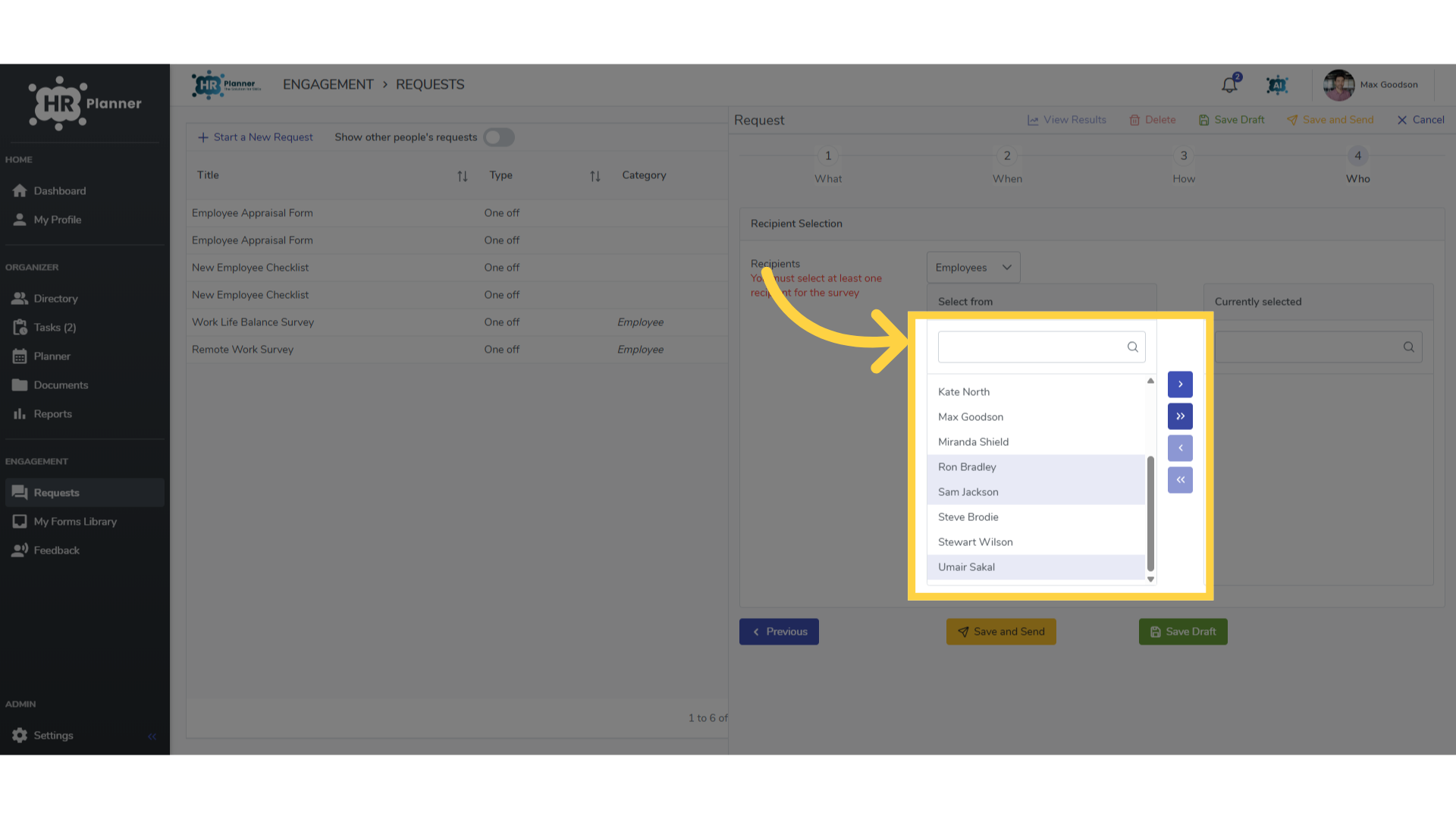The width and height of the screenshot is (1456, 819).
Task: Click Cancel in request header
Action: [1420, 120]
